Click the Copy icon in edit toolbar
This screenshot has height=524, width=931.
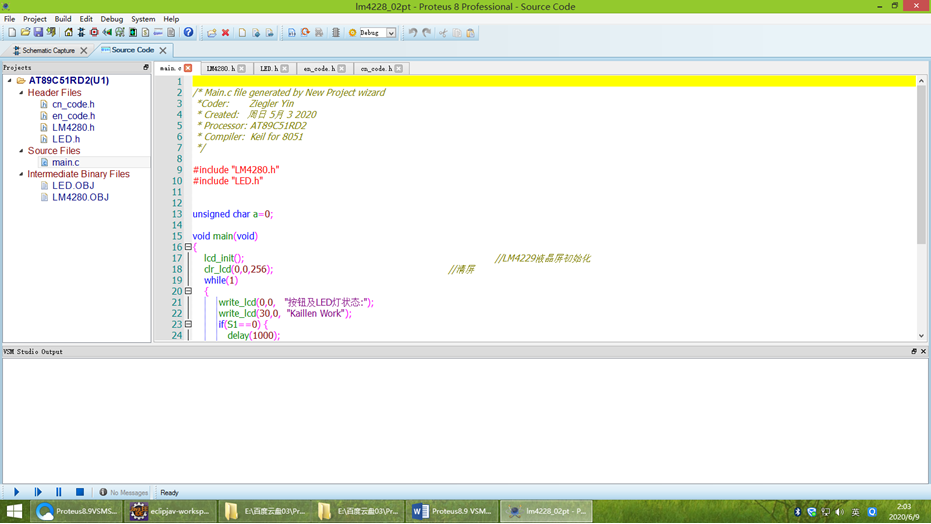457,33
